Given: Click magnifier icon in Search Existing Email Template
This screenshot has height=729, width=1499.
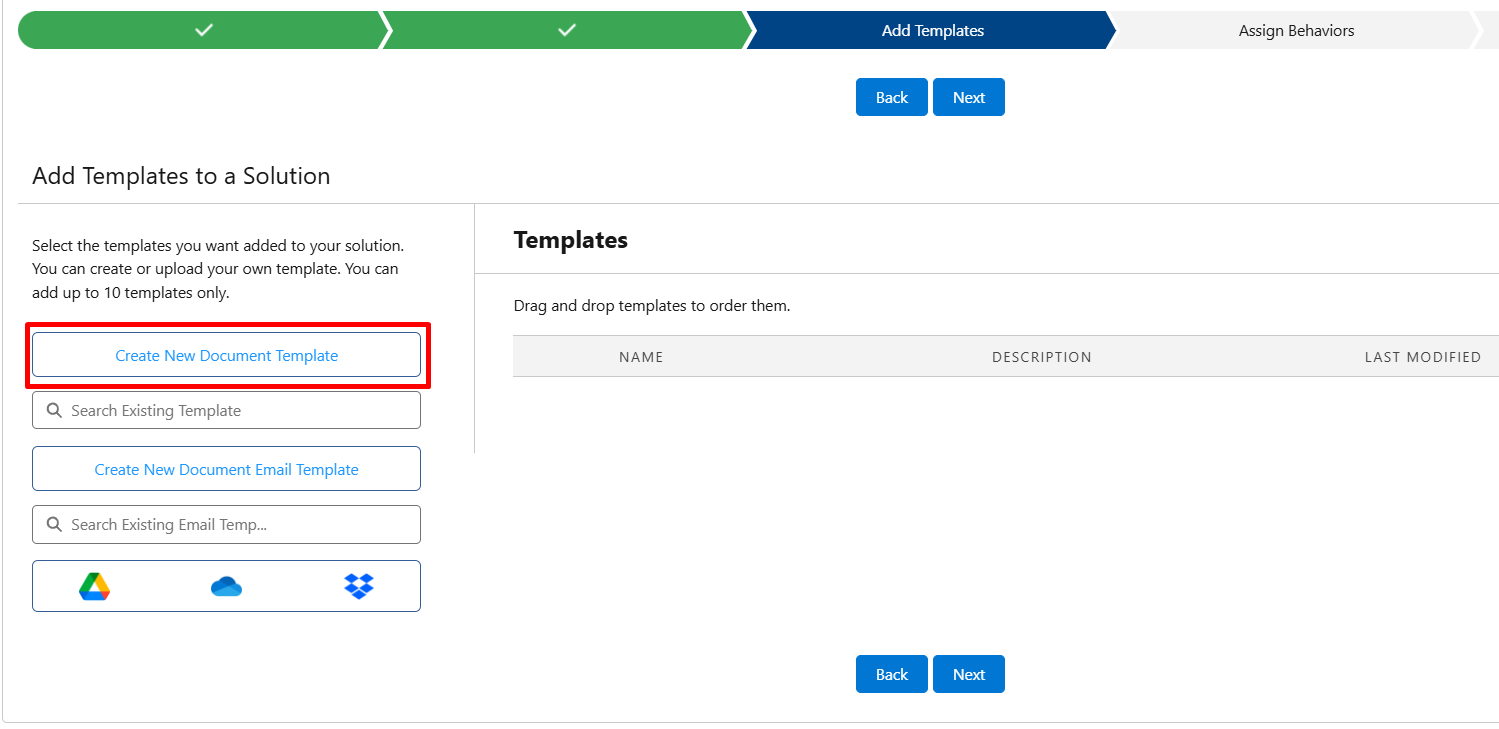Looking at the screenshot, I should click(x=55, y=524).
